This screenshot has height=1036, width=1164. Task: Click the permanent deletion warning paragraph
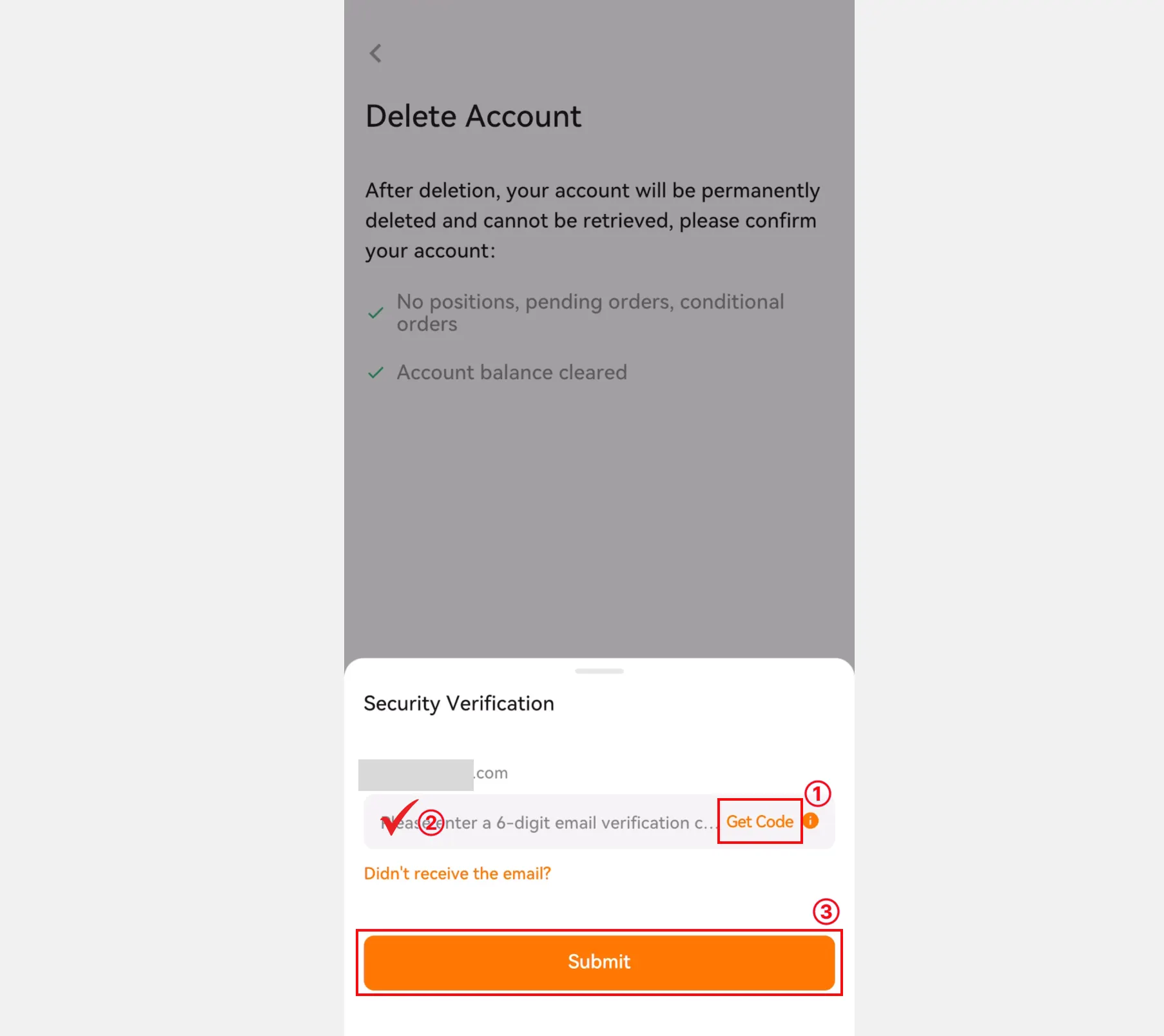coord(592,220)
